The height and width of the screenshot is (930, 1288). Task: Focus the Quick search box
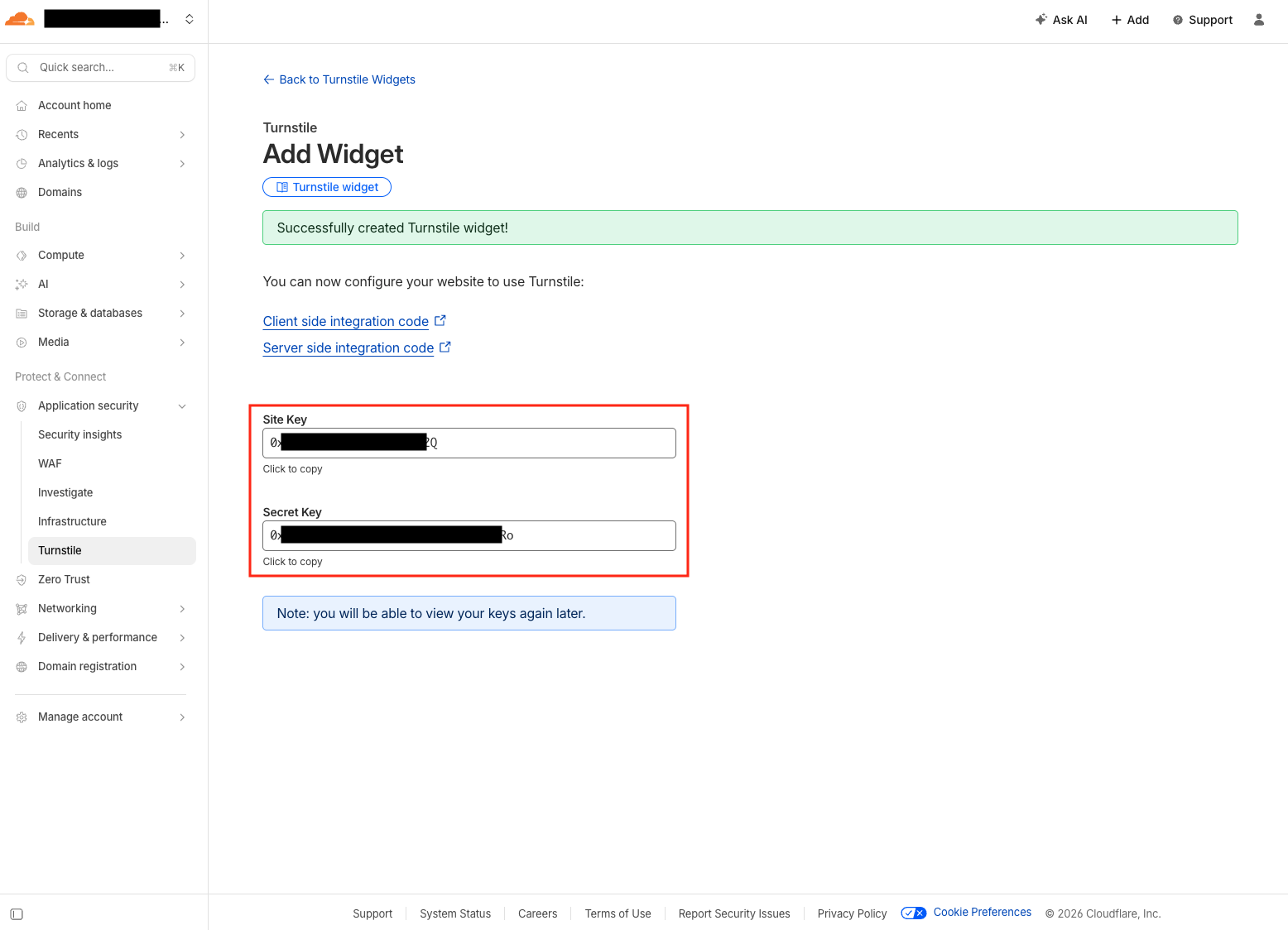point(100,68)
